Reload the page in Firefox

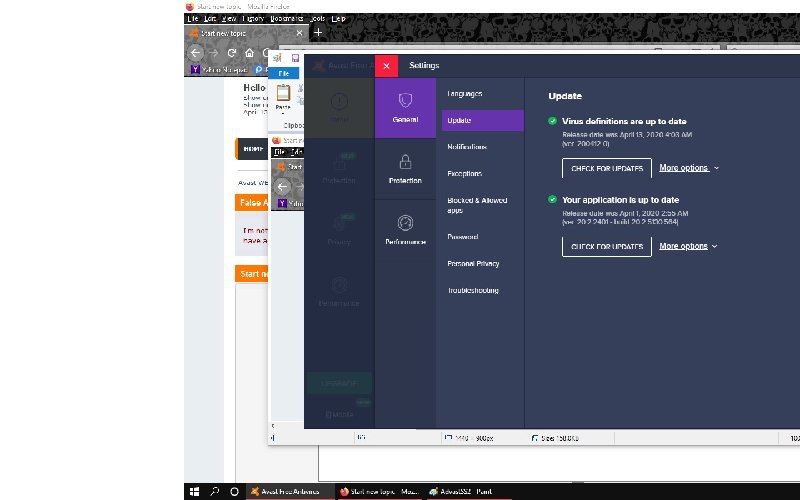pyautogui.click(x=232, y=53)
